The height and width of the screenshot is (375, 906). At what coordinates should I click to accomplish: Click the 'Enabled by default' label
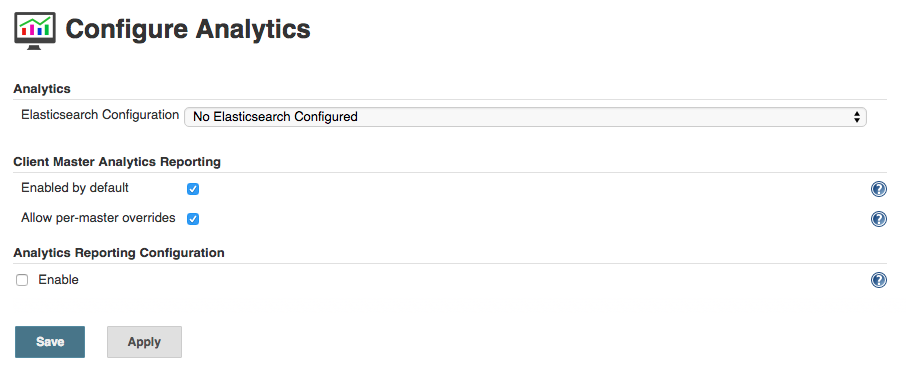coord(75,188)
